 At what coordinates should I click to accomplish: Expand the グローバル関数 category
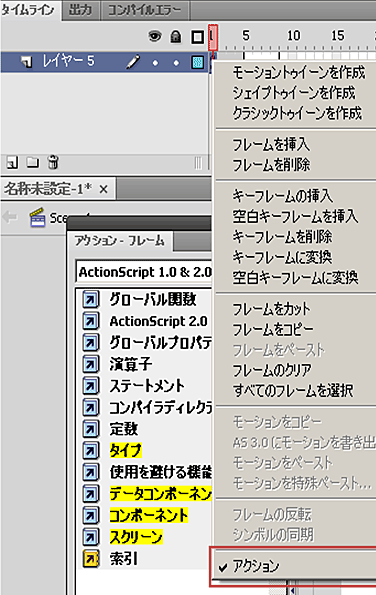click(153, 300)
